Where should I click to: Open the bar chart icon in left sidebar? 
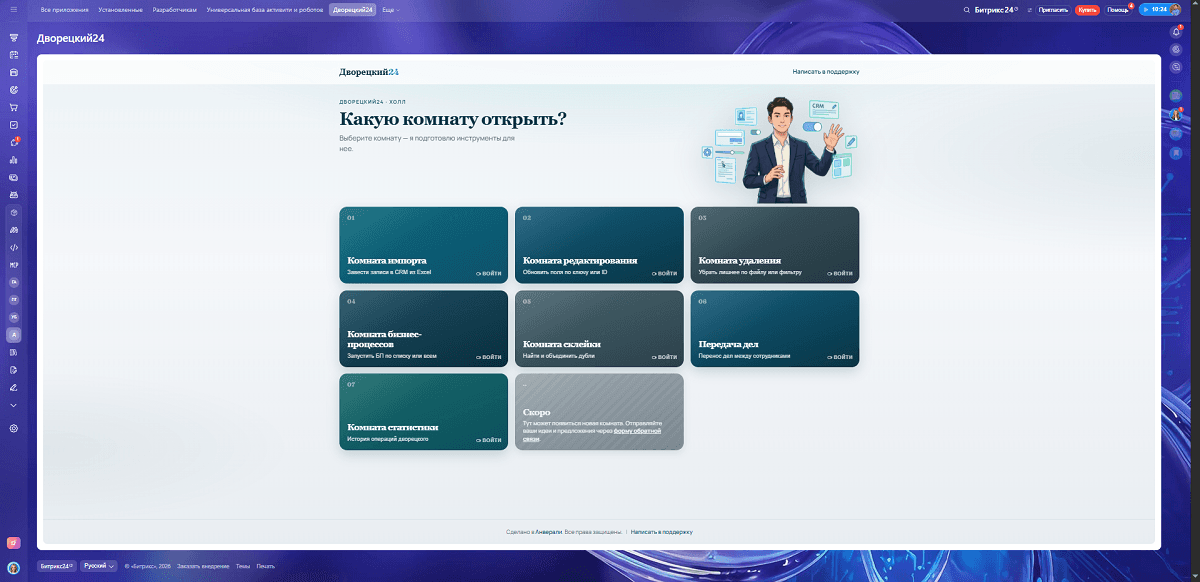click(14, 160)
